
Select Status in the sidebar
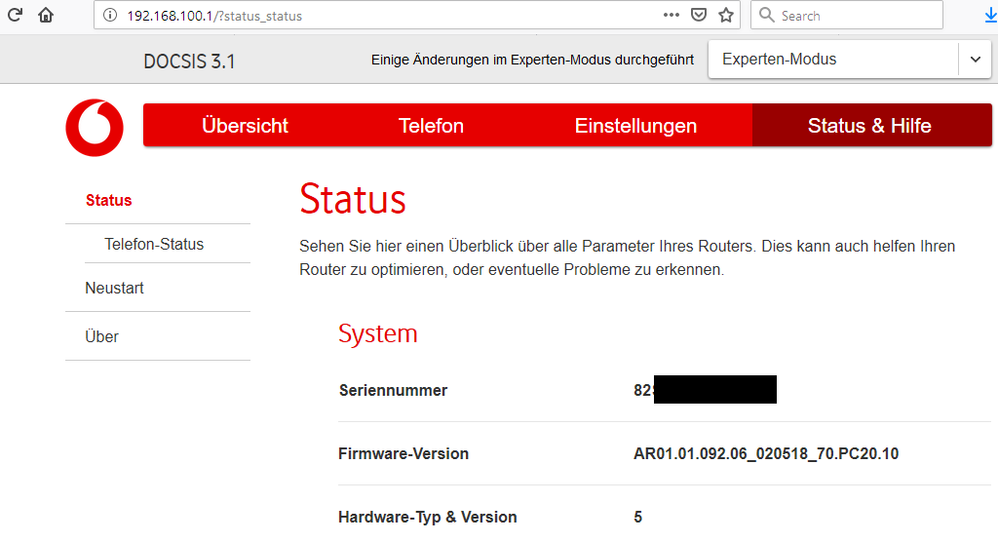(x=109, y=200)
